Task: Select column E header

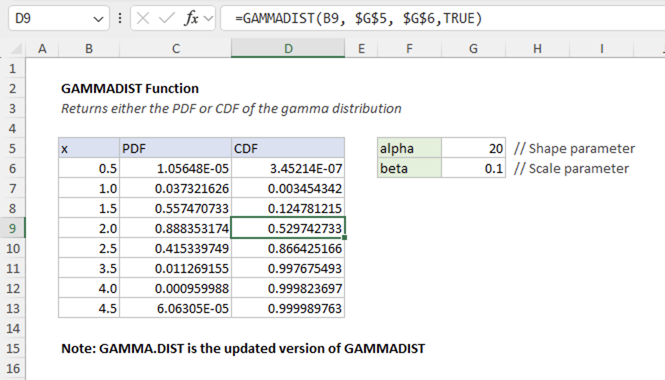Action: (361, 49)
